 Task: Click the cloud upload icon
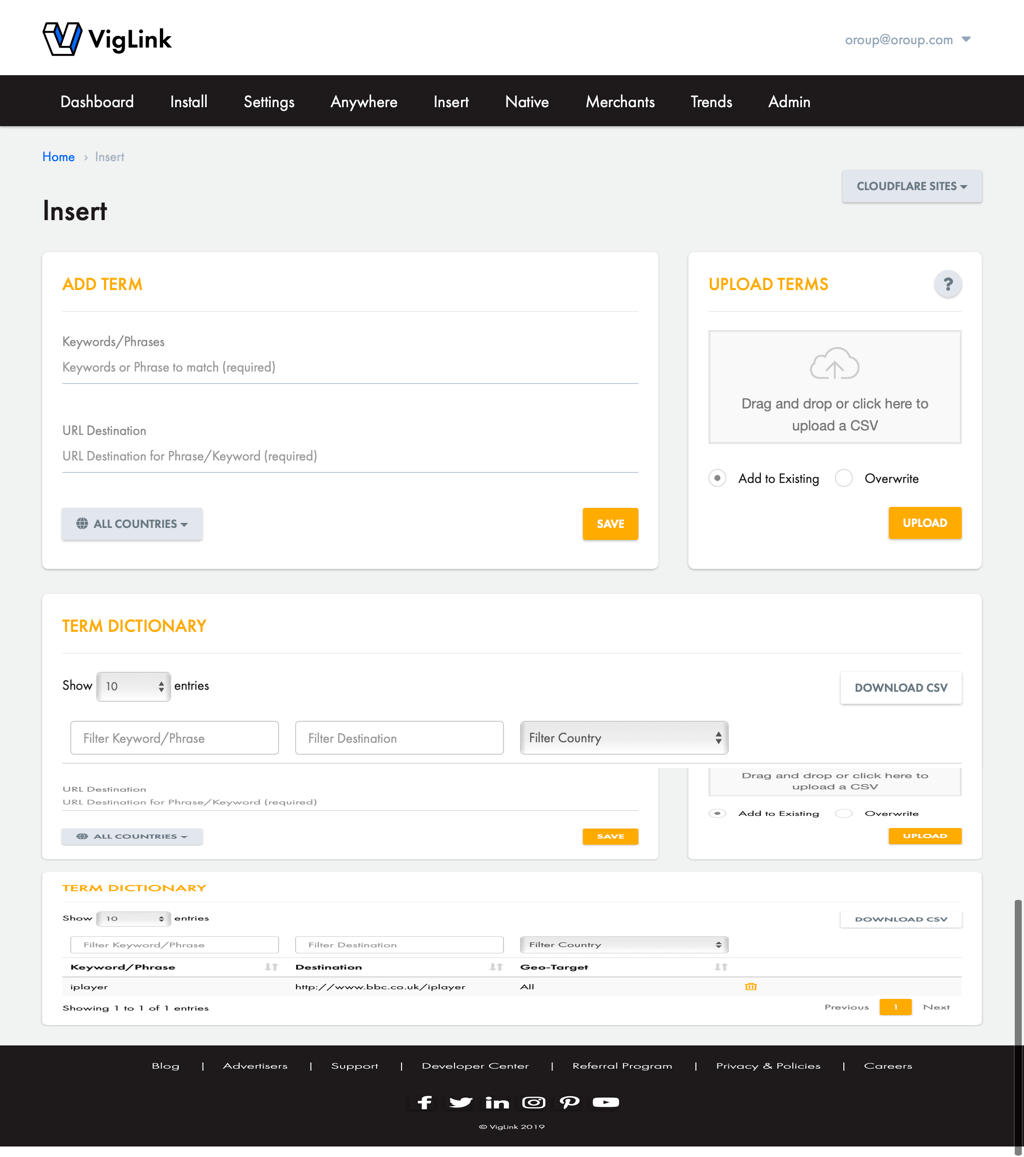pos(835,364)
